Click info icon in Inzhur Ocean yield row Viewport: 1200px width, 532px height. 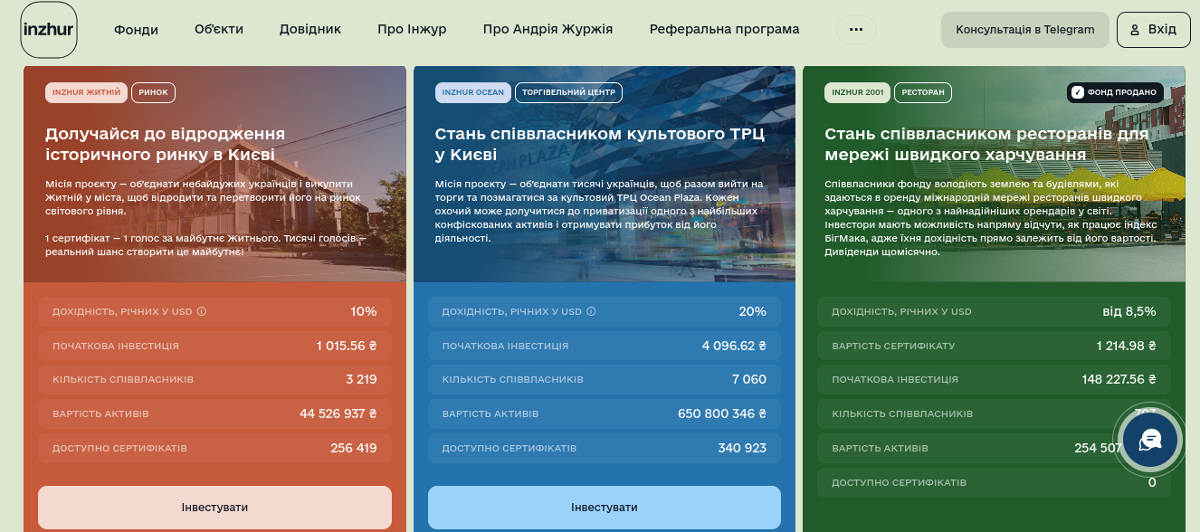[591, 312]
